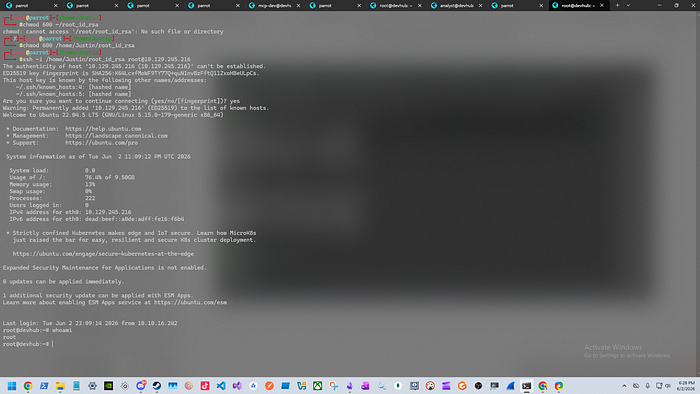Close the mcp-dev@devhub tab
Image resolution: width=700 pixels, height=394 pixels.
click(298, 5)
